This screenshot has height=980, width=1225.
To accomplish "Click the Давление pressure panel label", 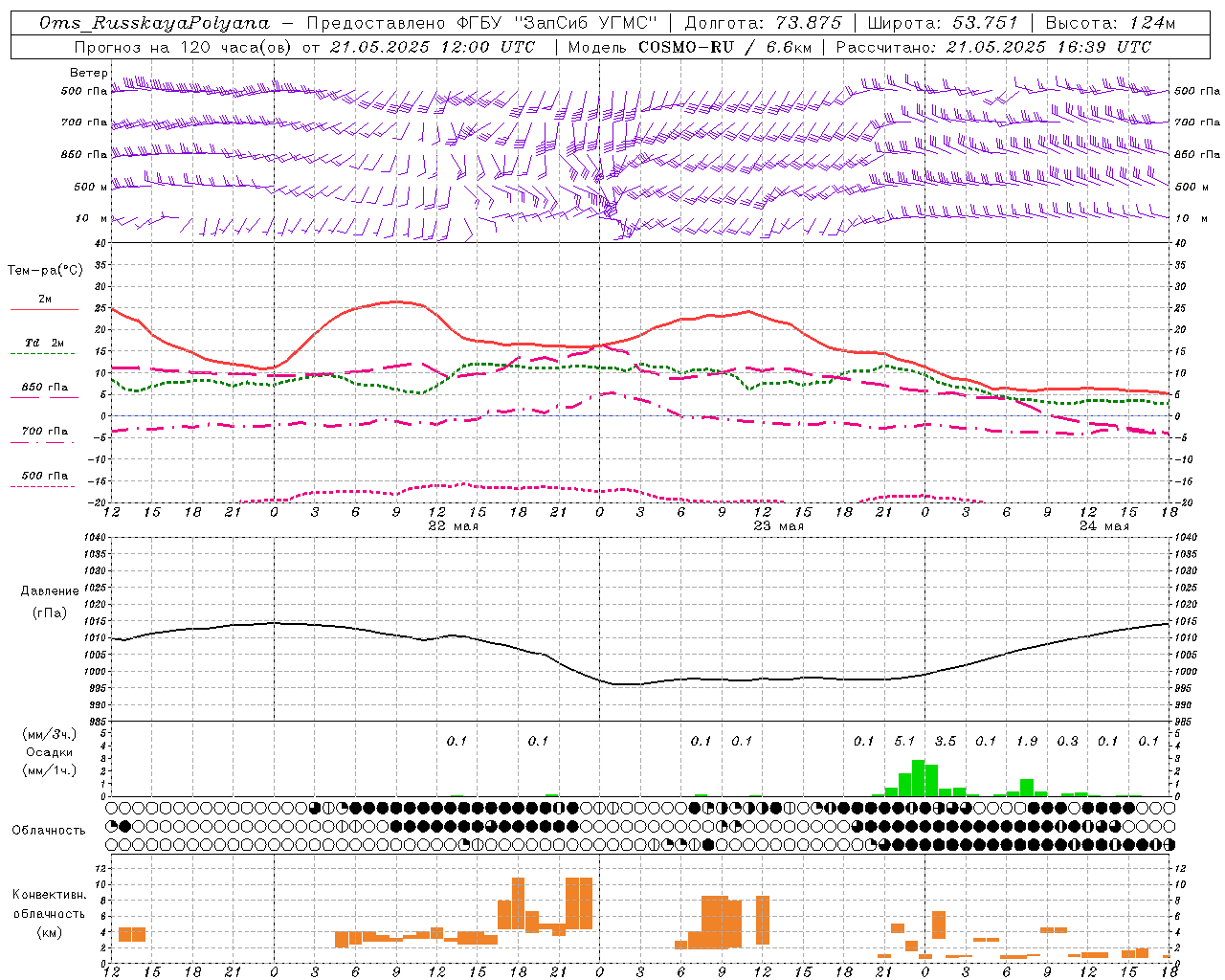I will (x=50, y=591).
